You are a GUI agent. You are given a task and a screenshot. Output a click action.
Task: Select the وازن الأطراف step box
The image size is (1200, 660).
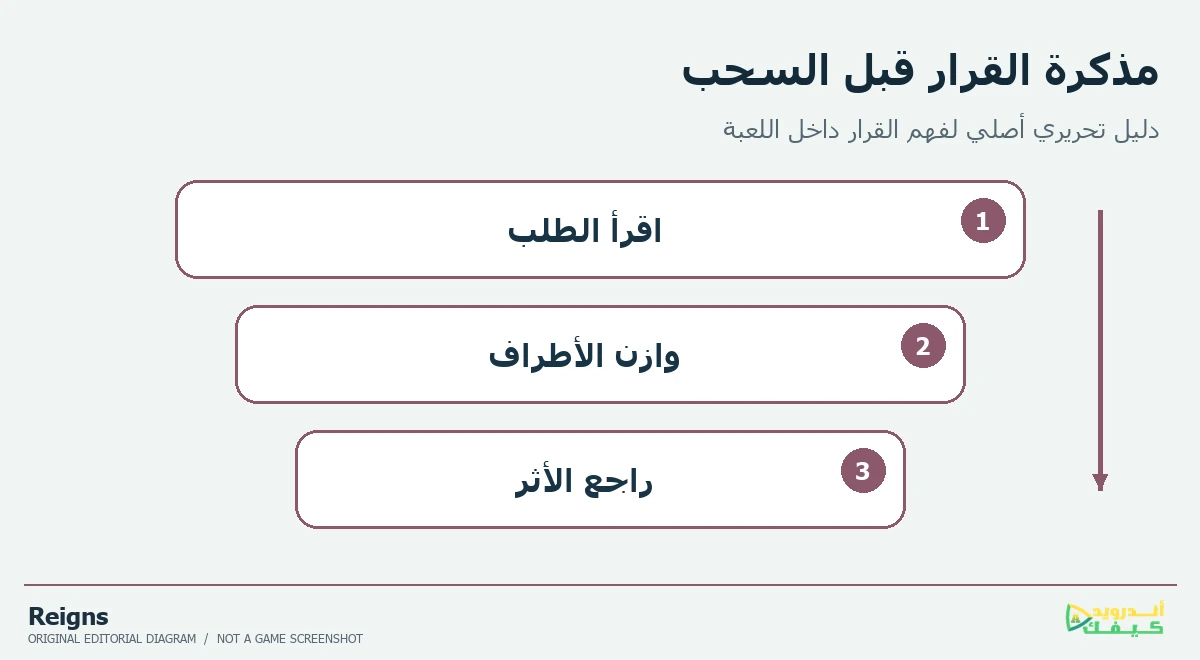[600, 354]
